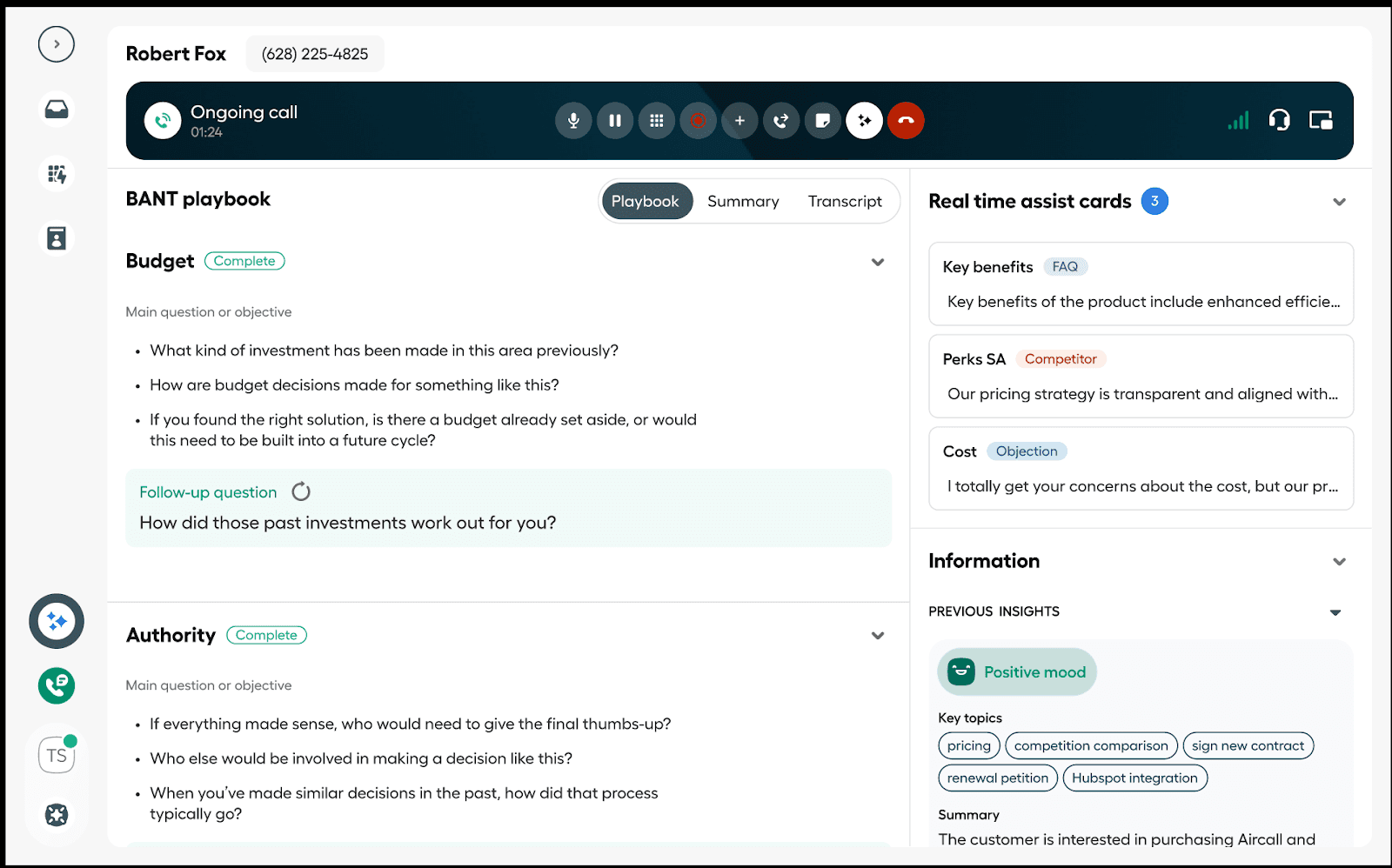1392x868 pixels.
Task: Open call notes icon
Action: 823,121
